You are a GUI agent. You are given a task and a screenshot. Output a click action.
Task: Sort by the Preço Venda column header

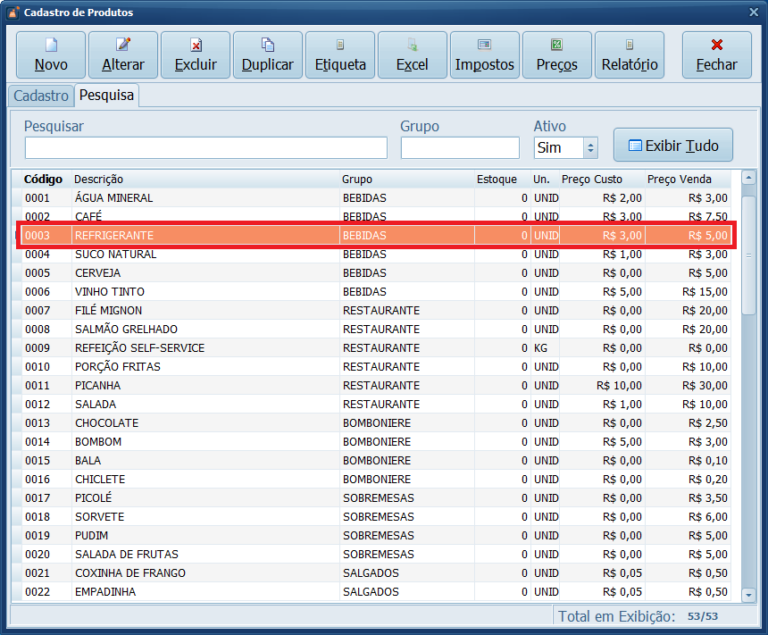point(680,179)
